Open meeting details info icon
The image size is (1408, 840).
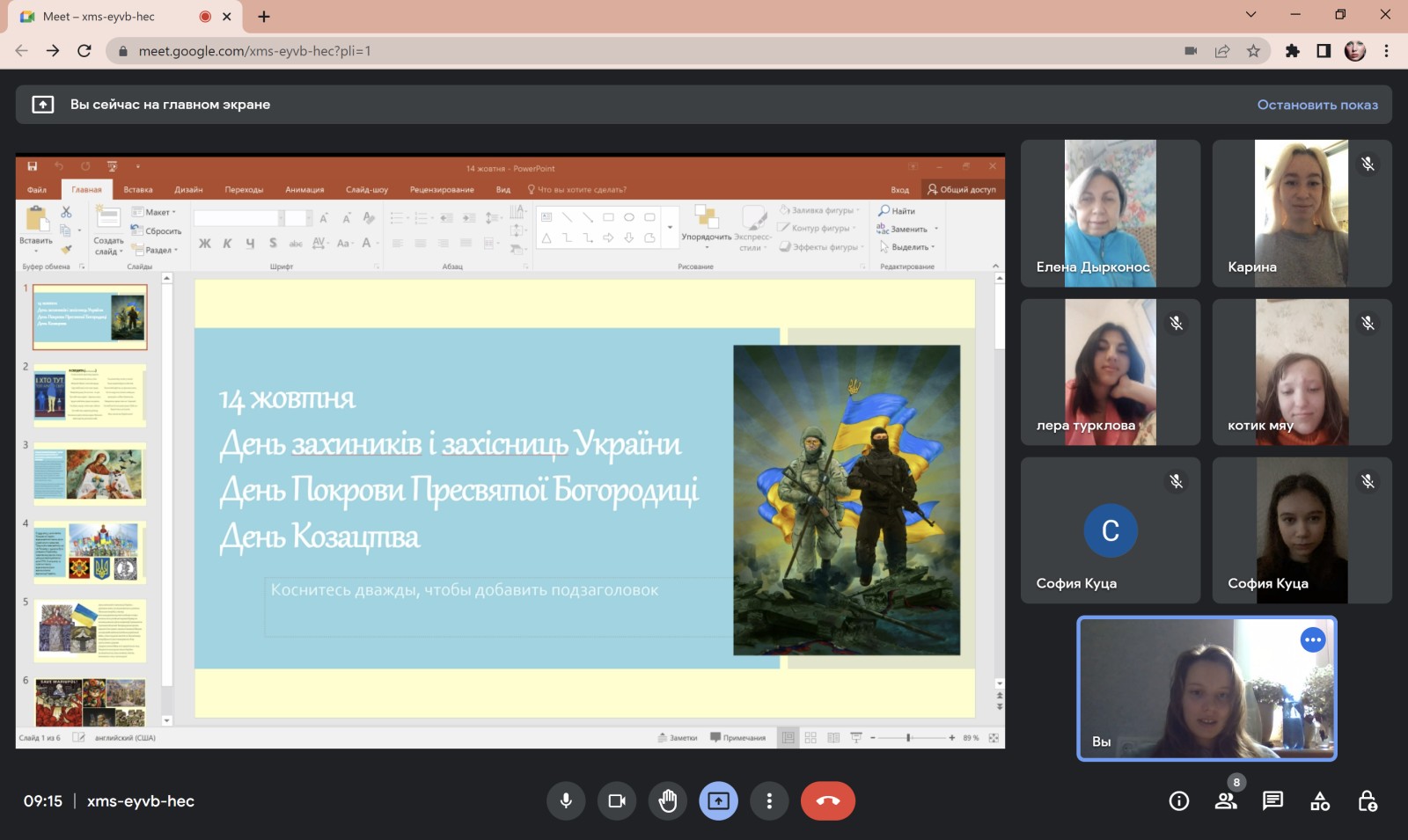point(1179,800)
